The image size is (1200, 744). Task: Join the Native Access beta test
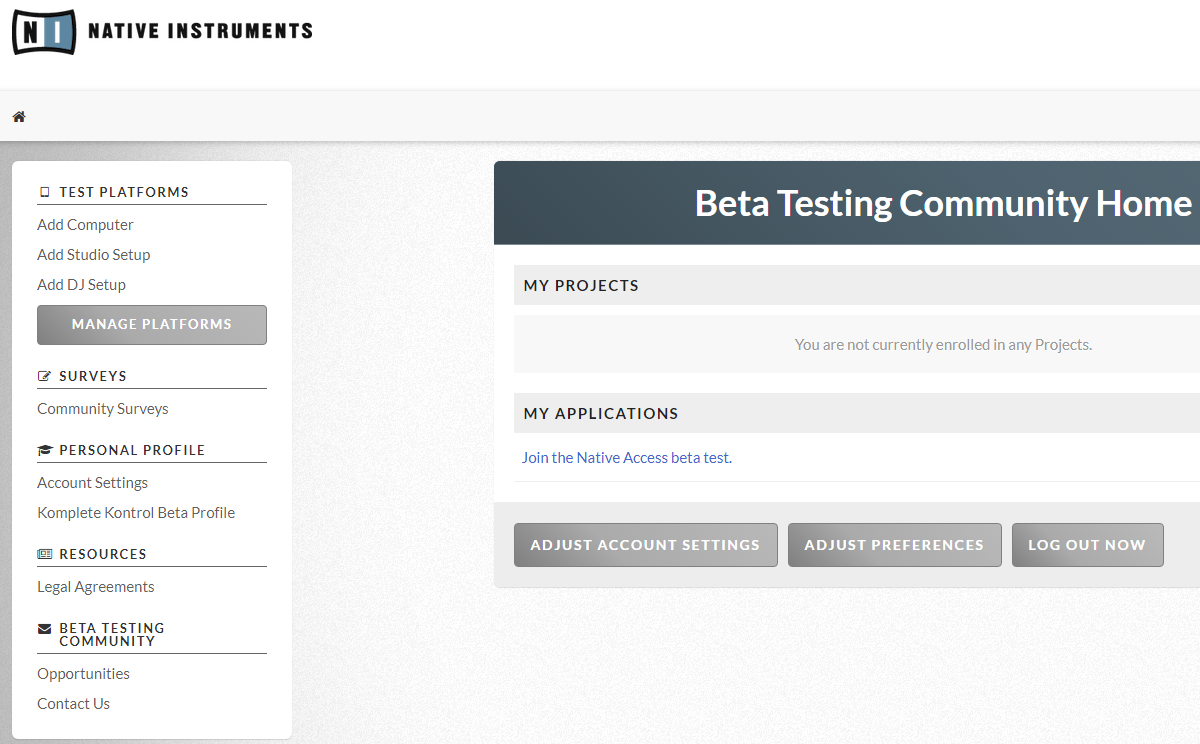pos(627,458)
